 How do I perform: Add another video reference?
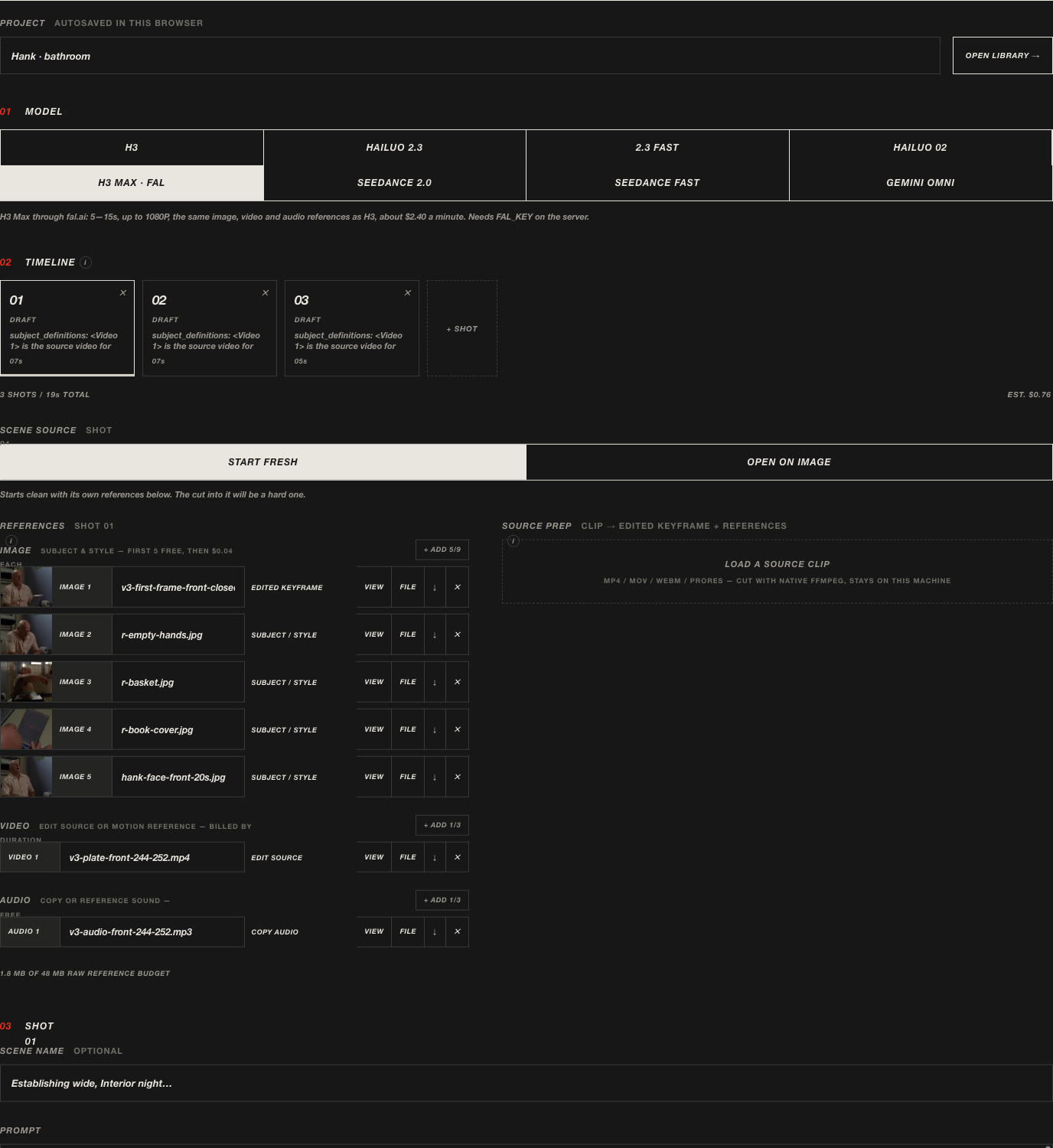442,825
